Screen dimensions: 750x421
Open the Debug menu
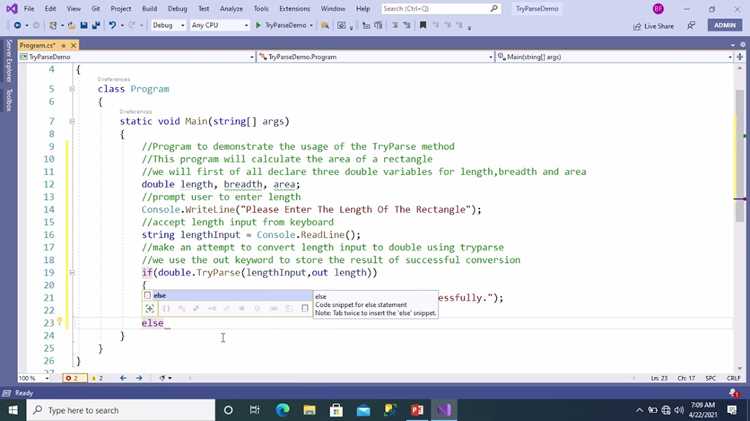[x=177, y=9]
